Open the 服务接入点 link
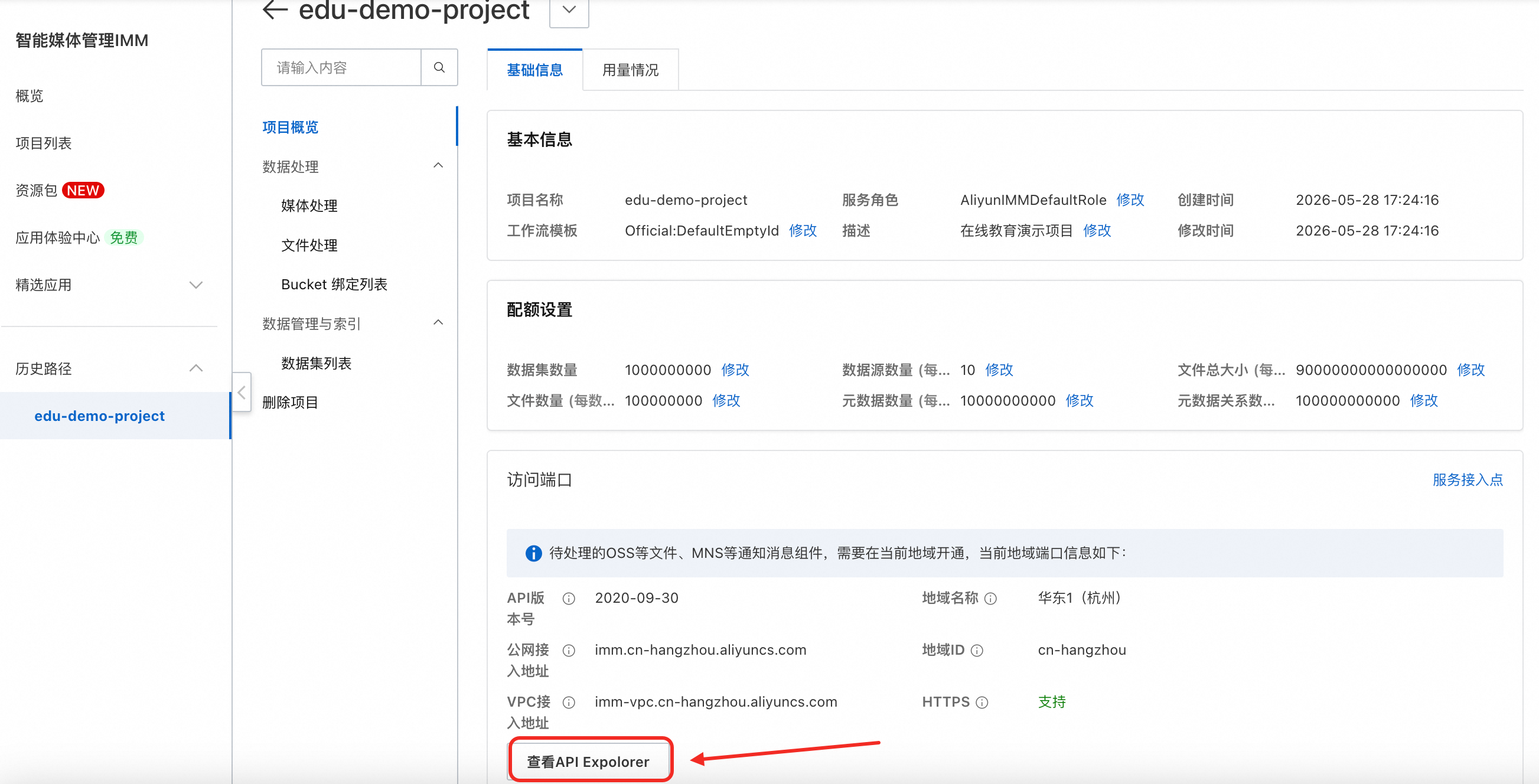This screenshot has width=1539, height=784. (x=1468, y=479)
